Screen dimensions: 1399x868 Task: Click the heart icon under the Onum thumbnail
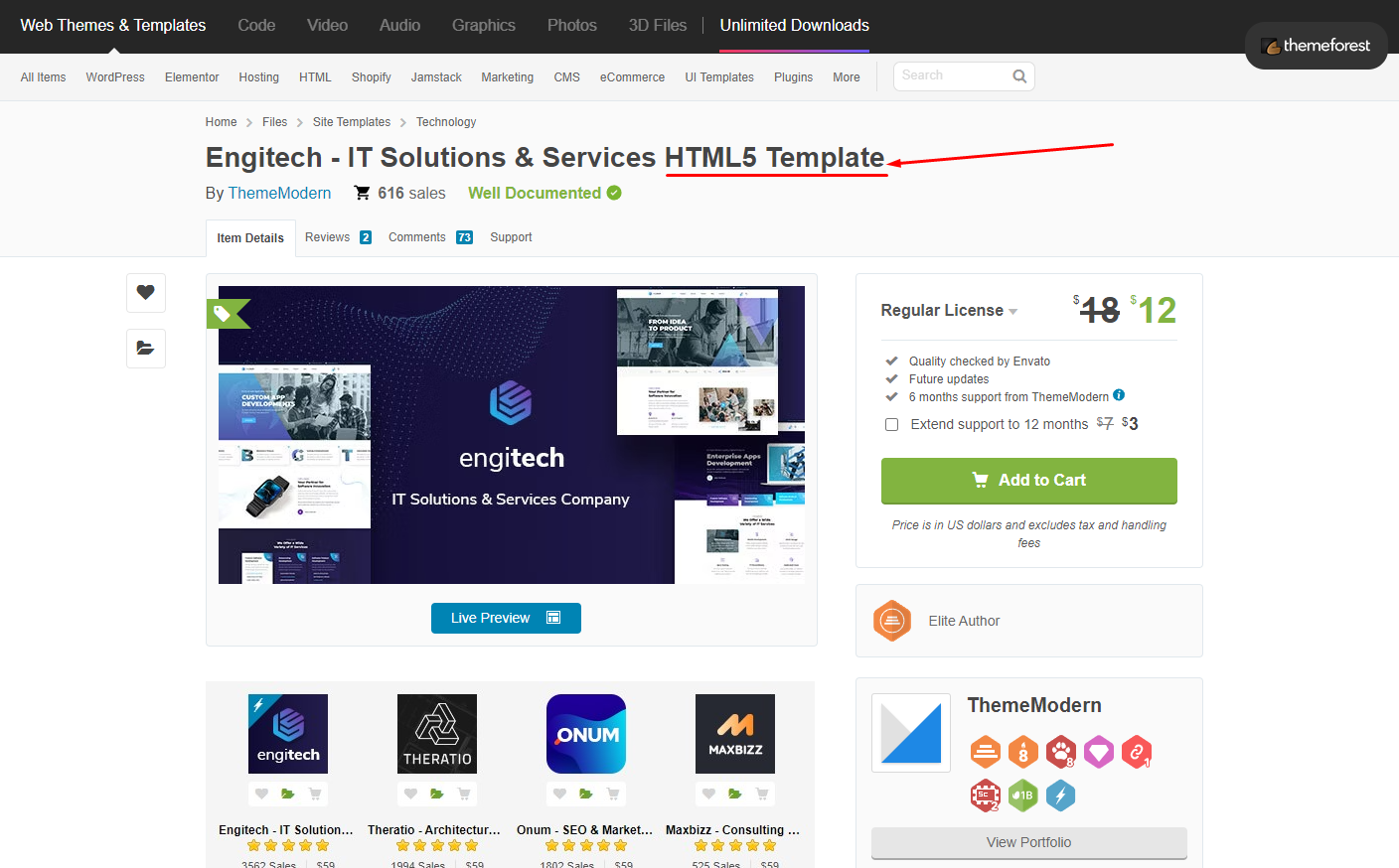(x=559, y=794)
